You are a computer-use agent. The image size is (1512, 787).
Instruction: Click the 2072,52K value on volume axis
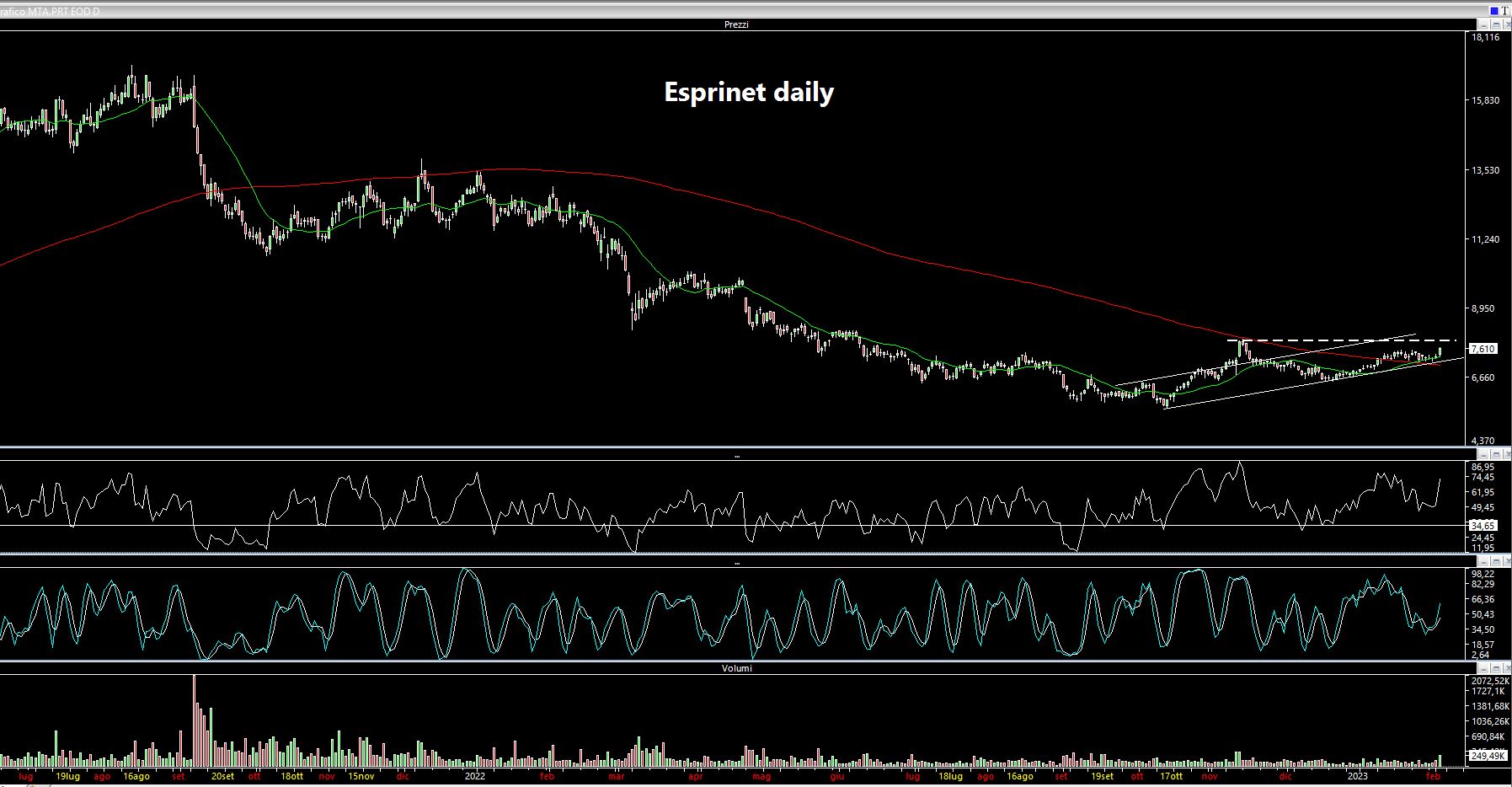(1489, 681)
